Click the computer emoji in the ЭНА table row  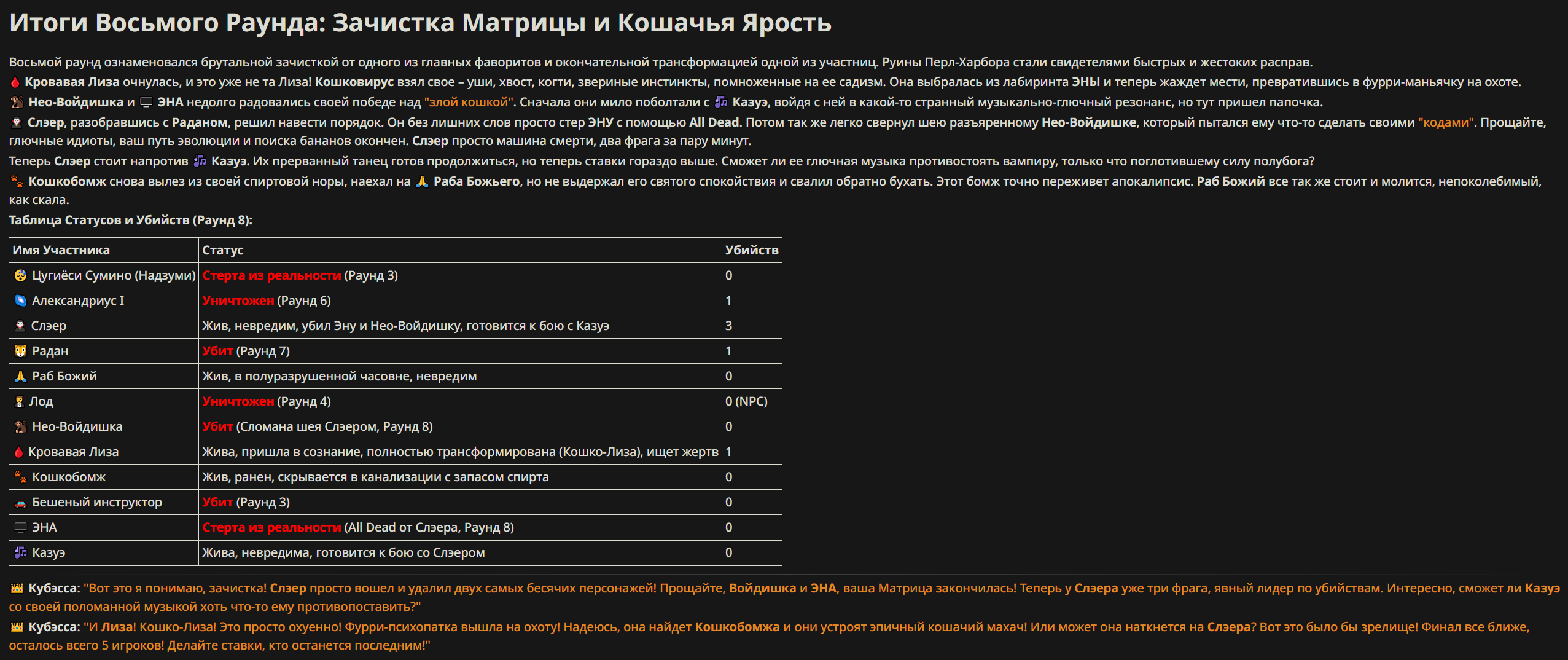coord(21,527)
